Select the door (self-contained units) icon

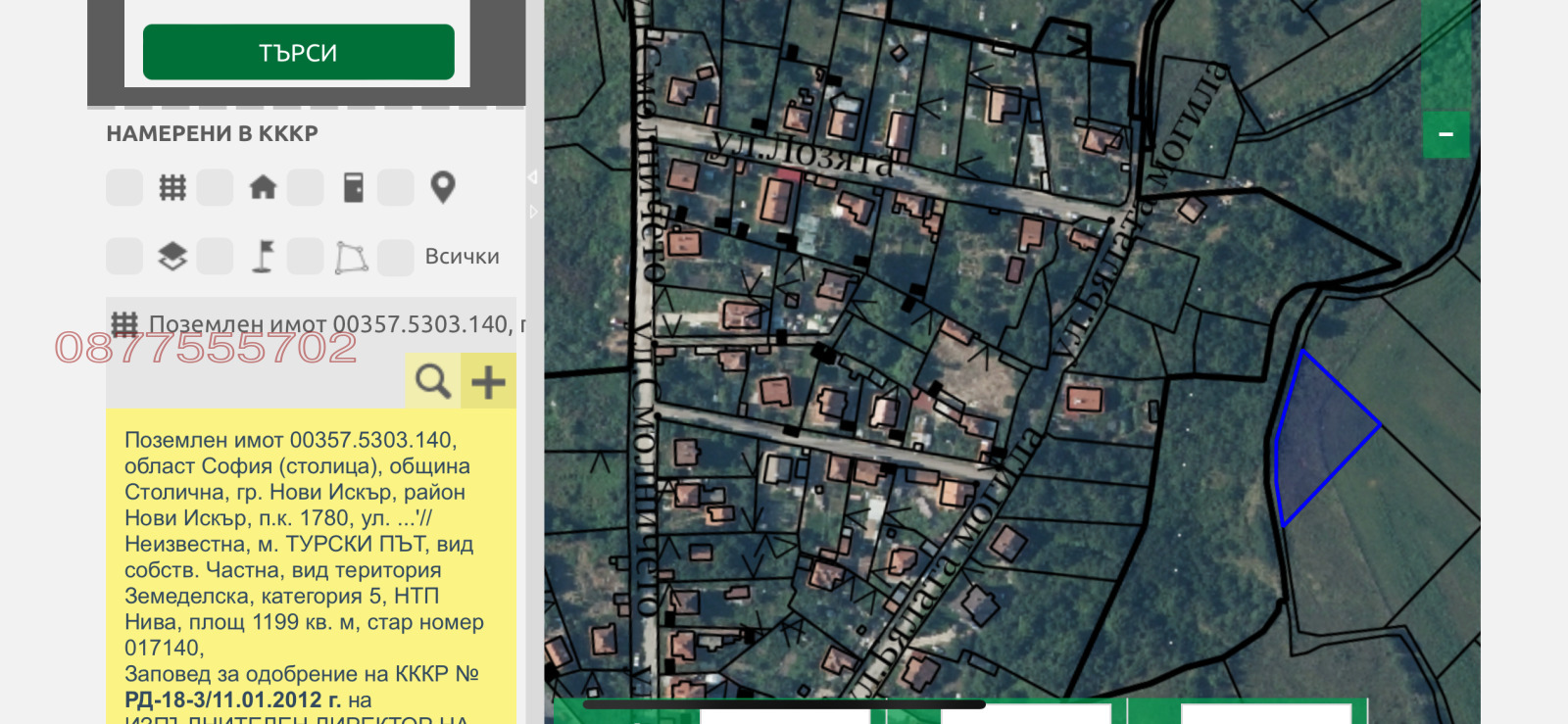[354, 187]
